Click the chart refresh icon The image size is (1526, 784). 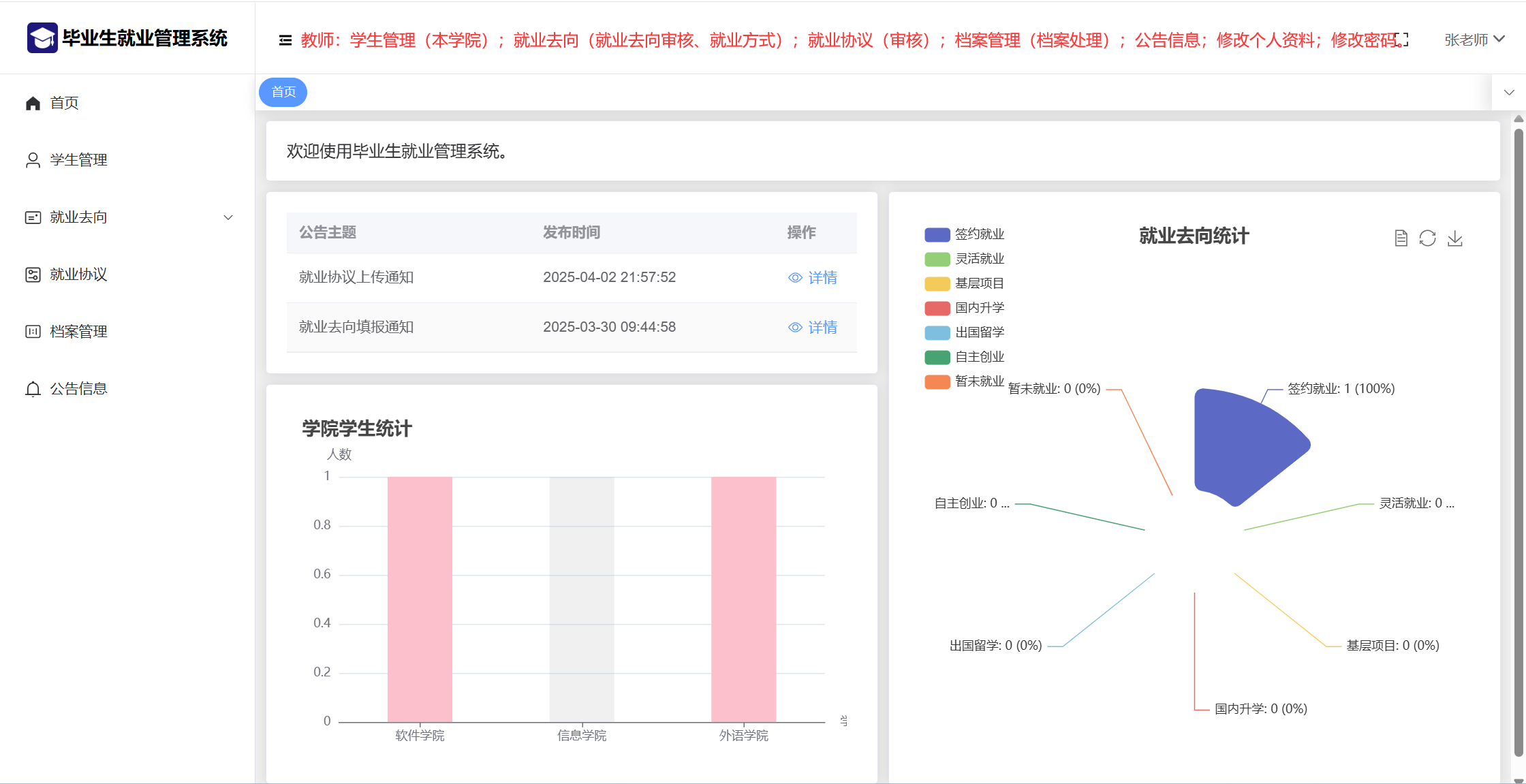1427,238
